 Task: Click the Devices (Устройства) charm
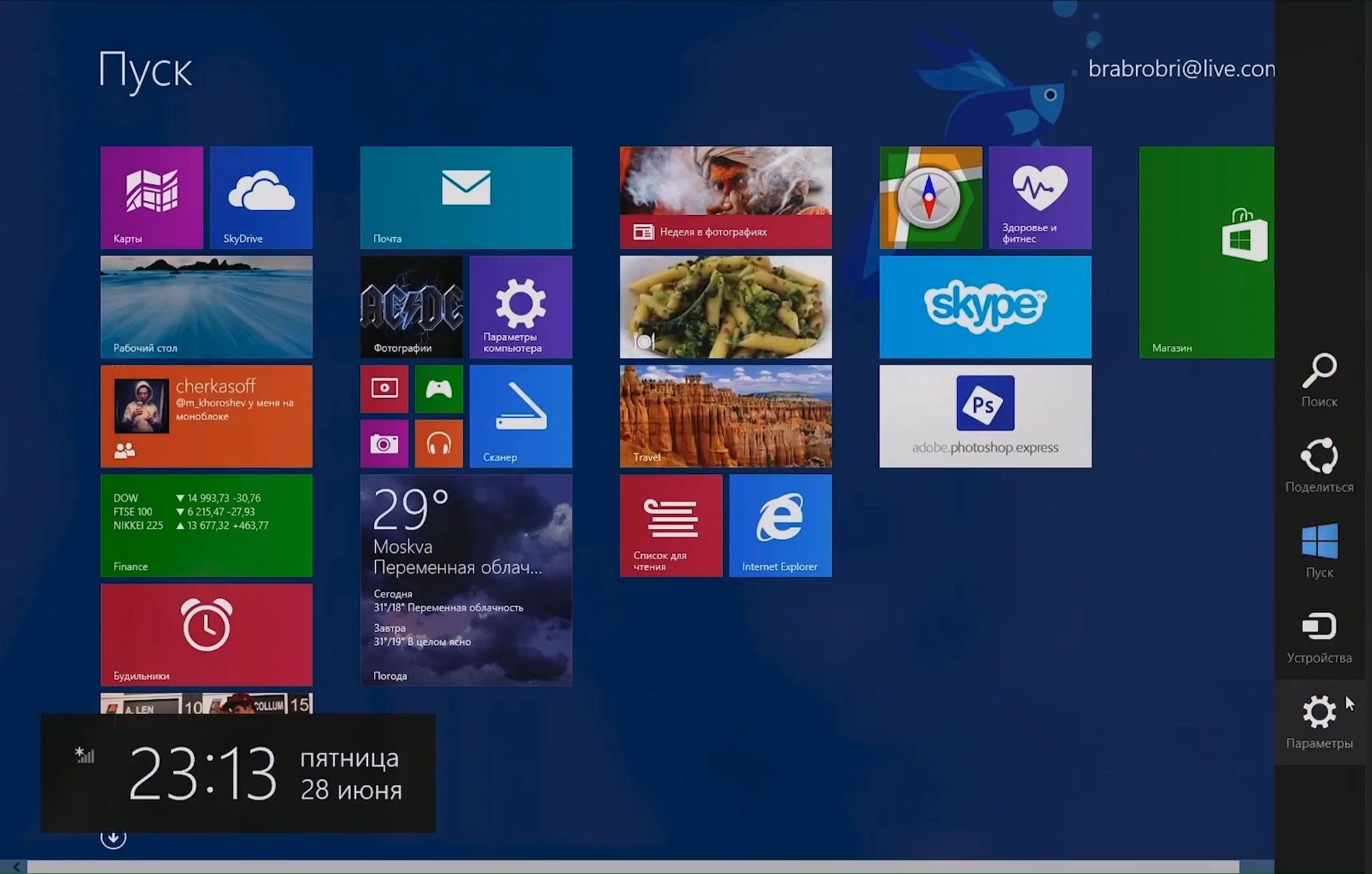click(x=1319, y=636)
